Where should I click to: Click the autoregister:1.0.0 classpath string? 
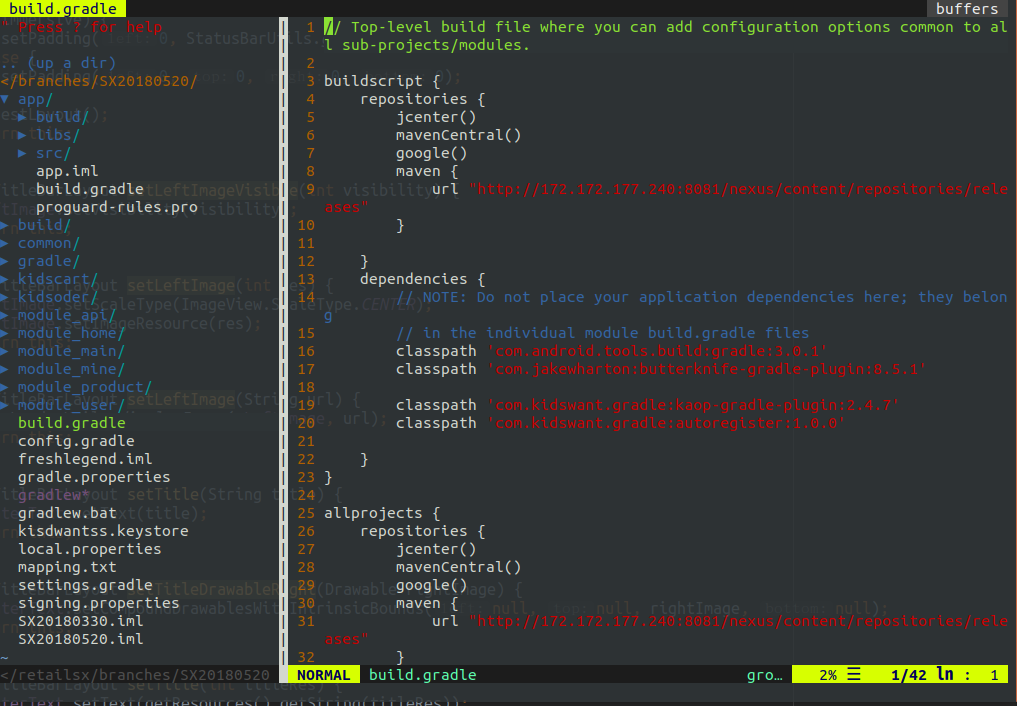coord(666,423)
